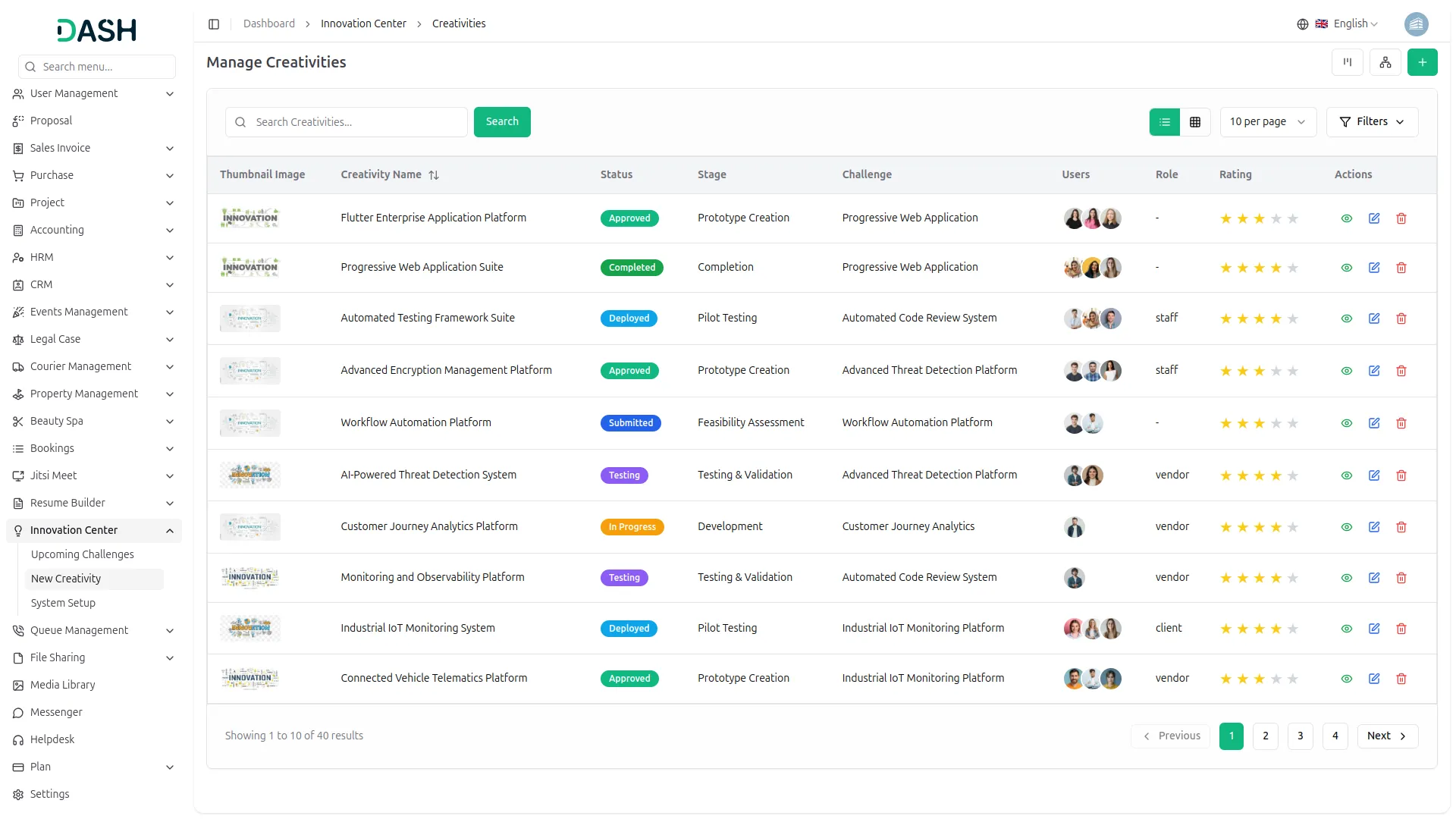Open user profile avatar
1456x819 pixels.
(1416, 24)
